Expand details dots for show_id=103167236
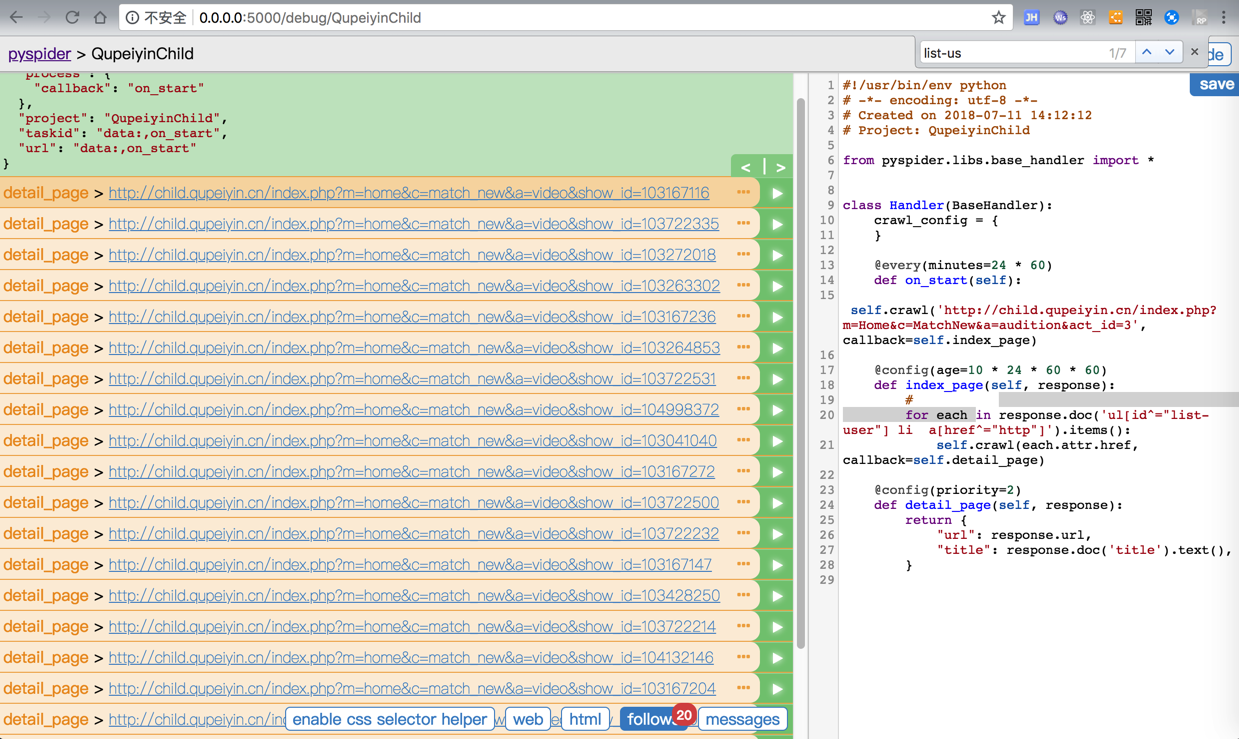The image size is (1239, 739). [743, 316]
